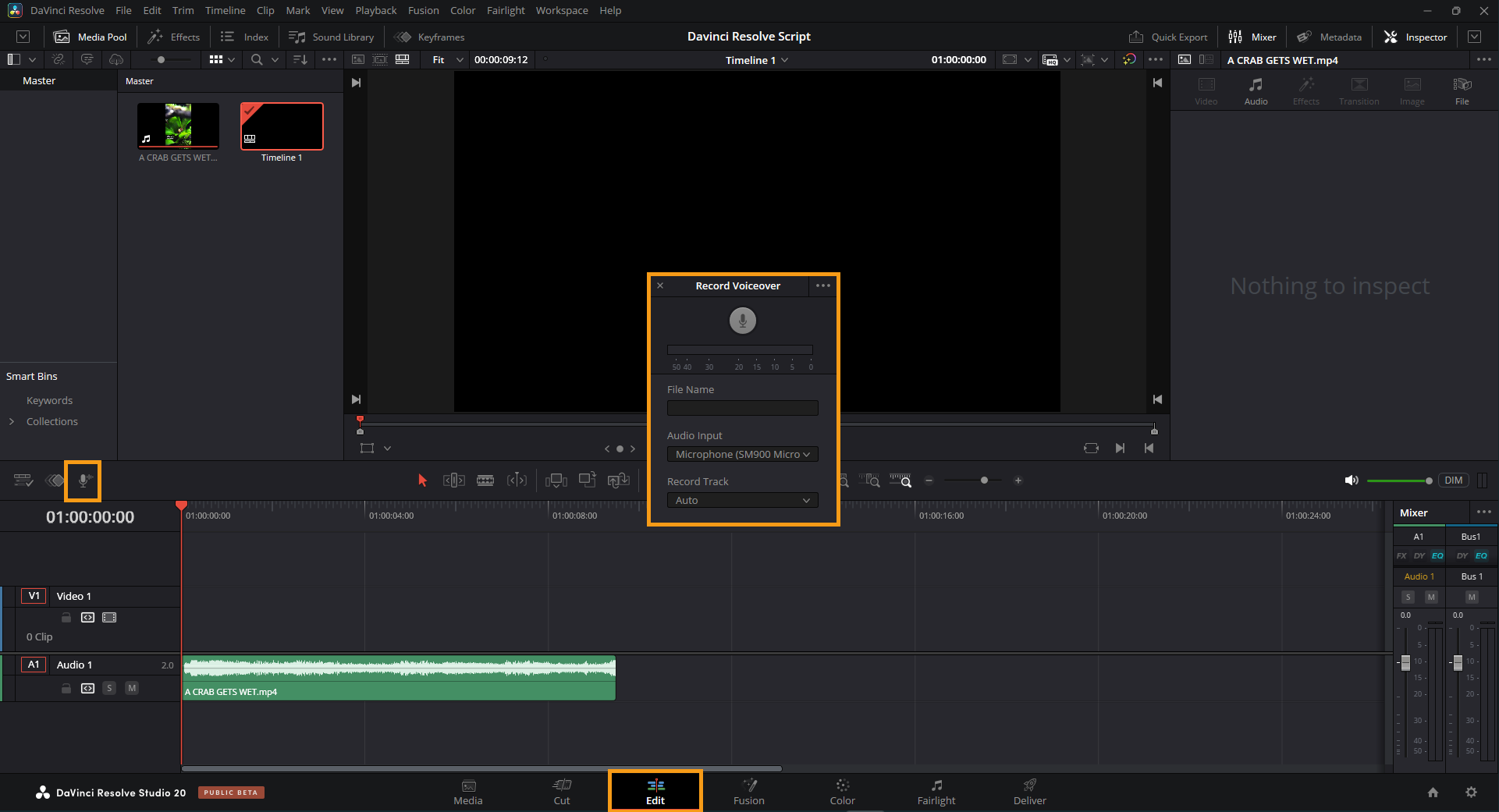Solo channel A1 in the Mixer
Screen dimensions: 1499x812
click(1408, 597)
